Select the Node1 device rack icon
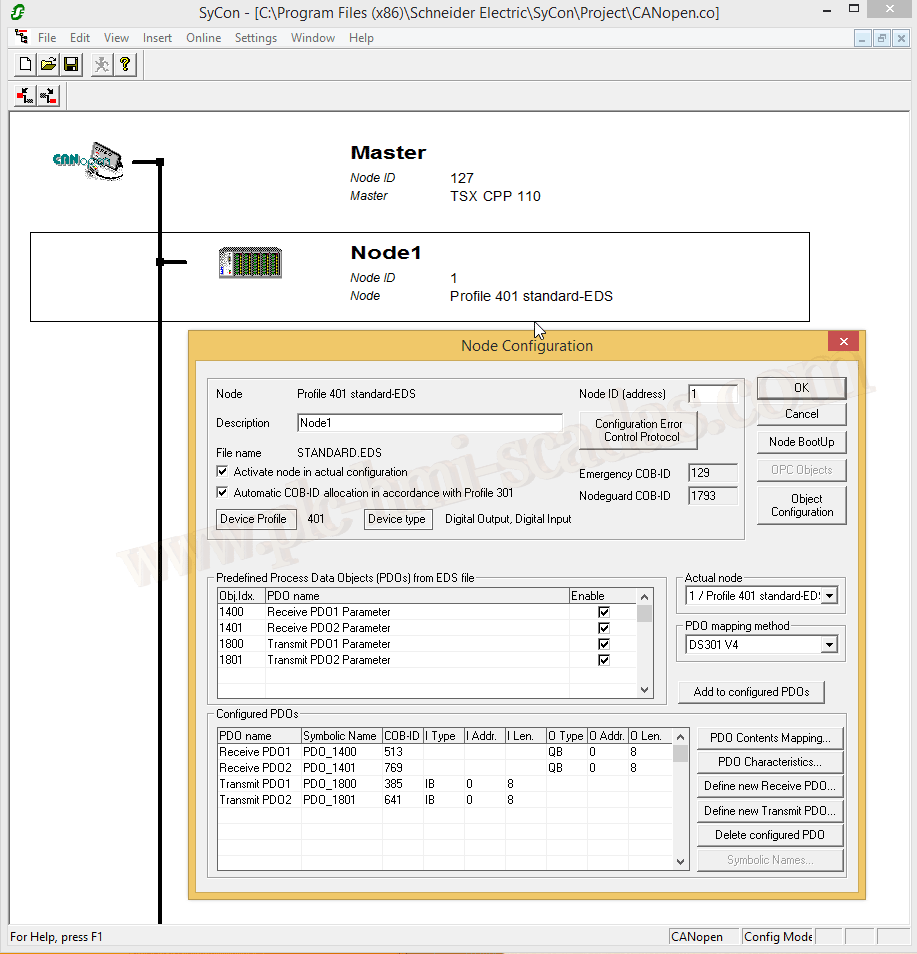The height and width of the screenshot is (954, 917). coord(250,263)
